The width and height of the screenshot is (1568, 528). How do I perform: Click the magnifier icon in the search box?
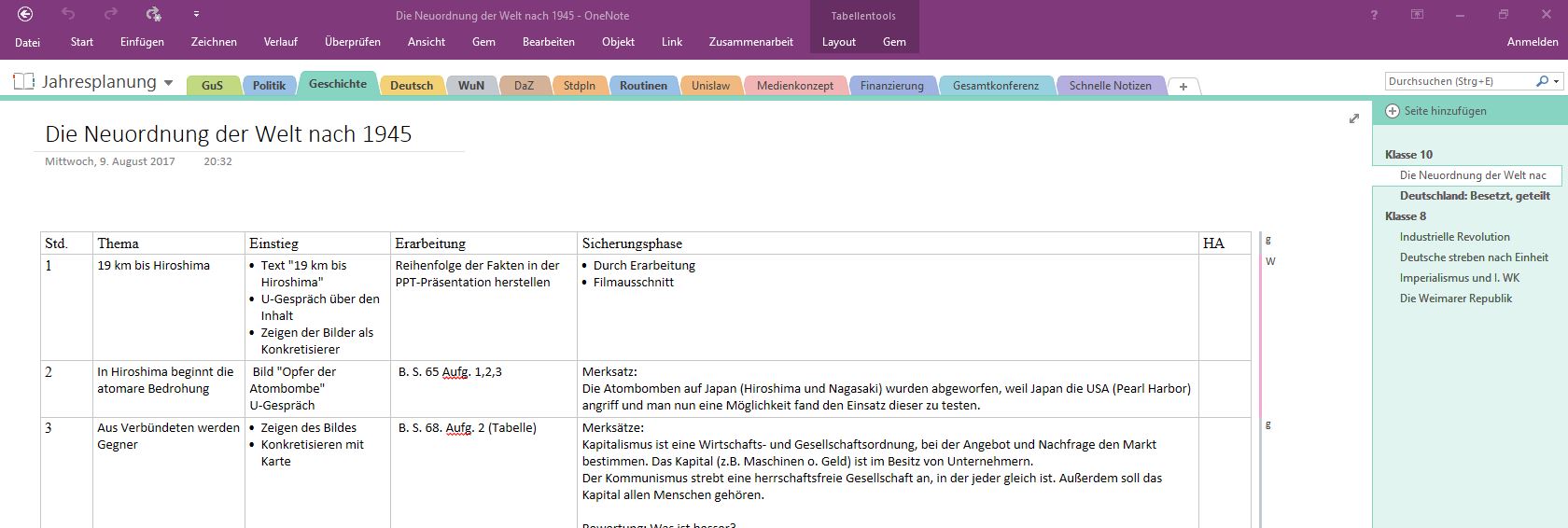point(1542,82)
